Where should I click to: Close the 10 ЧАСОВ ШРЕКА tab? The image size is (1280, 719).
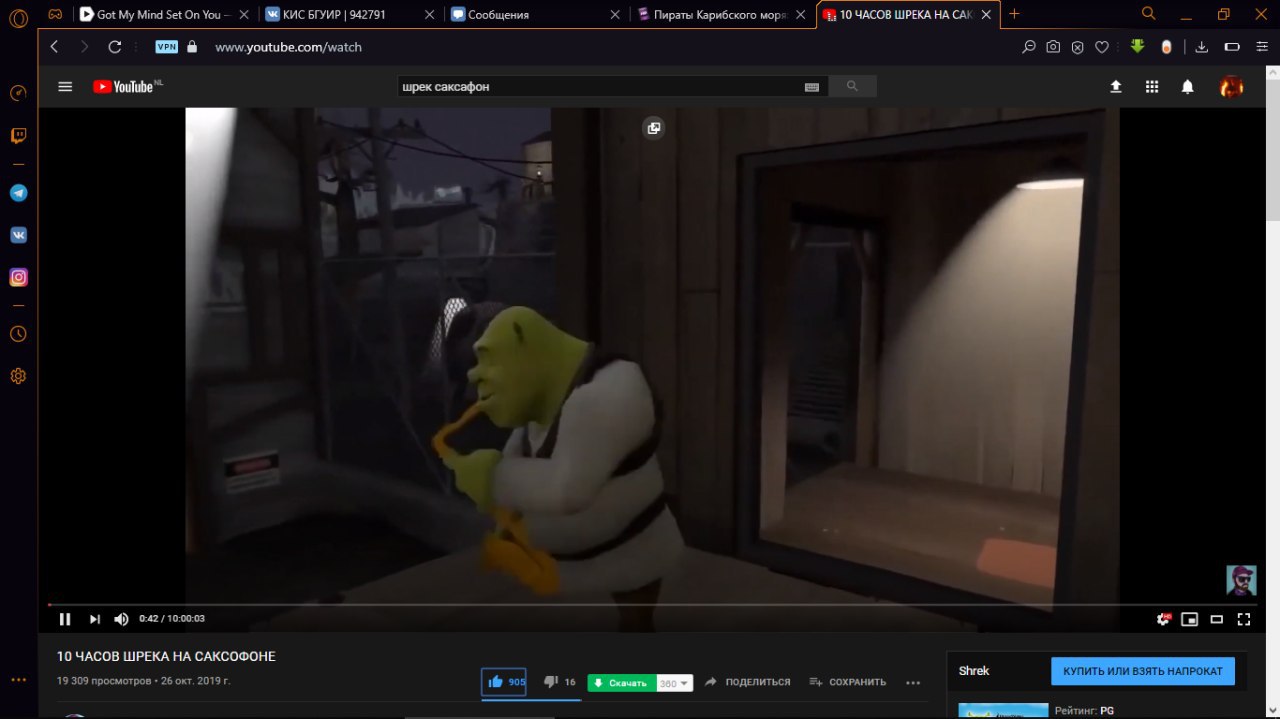click(x=988, y=15)
